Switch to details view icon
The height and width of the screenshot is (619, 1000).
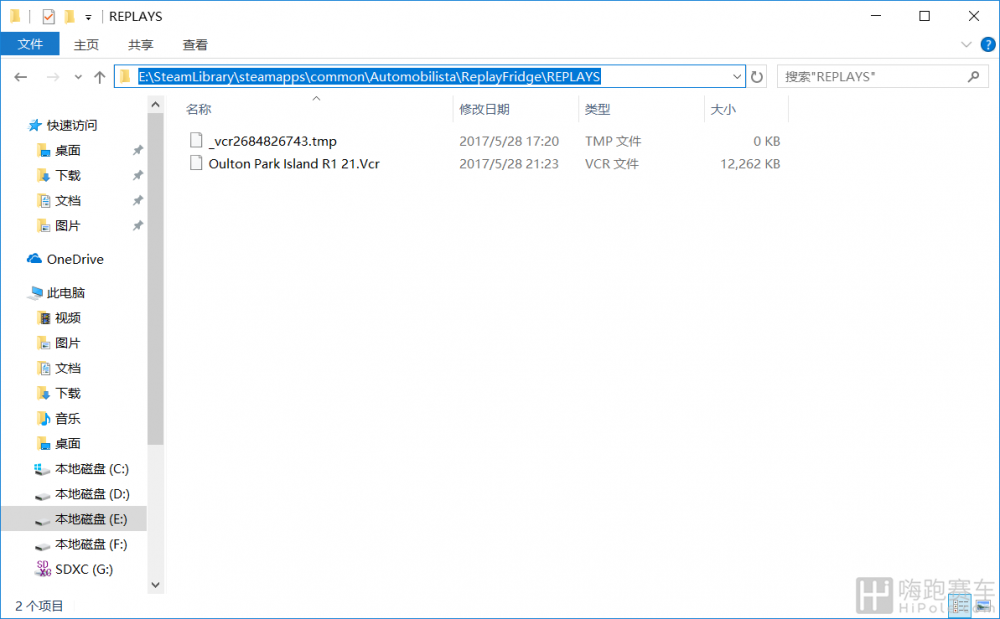(960, 606)
